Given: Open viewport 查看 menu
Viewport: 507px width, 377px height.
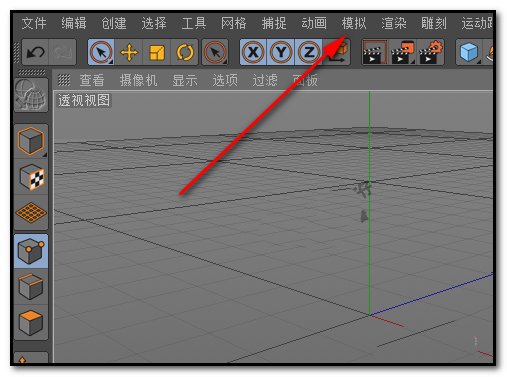Looking at the screenshot, I should click(92, 80).
